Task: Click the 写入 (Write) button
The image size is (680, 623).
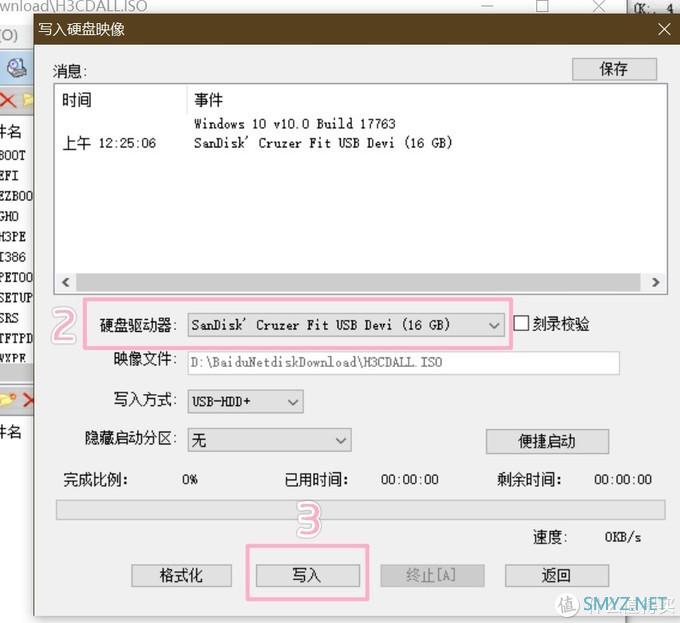Action: (307, 575)
